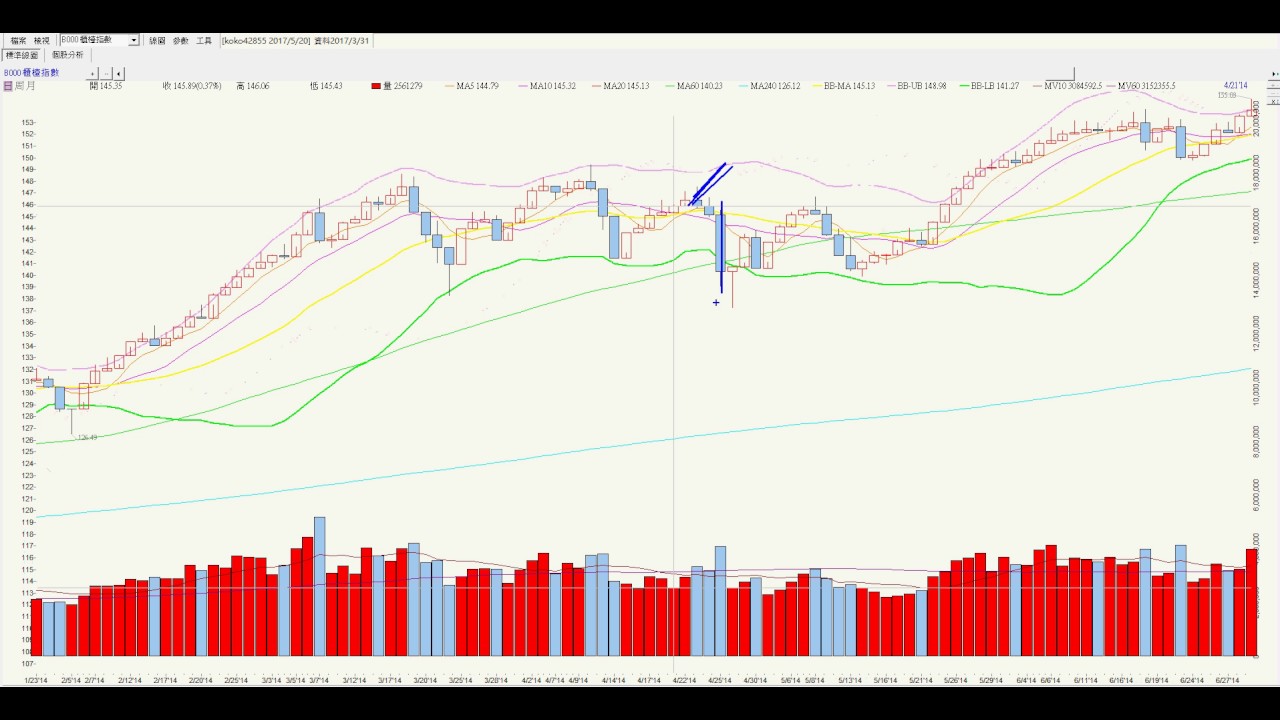Click the 4/22'14 date on the time axis
The image size is (1280, 720).
pyautogui.click(x=684, y=680)
